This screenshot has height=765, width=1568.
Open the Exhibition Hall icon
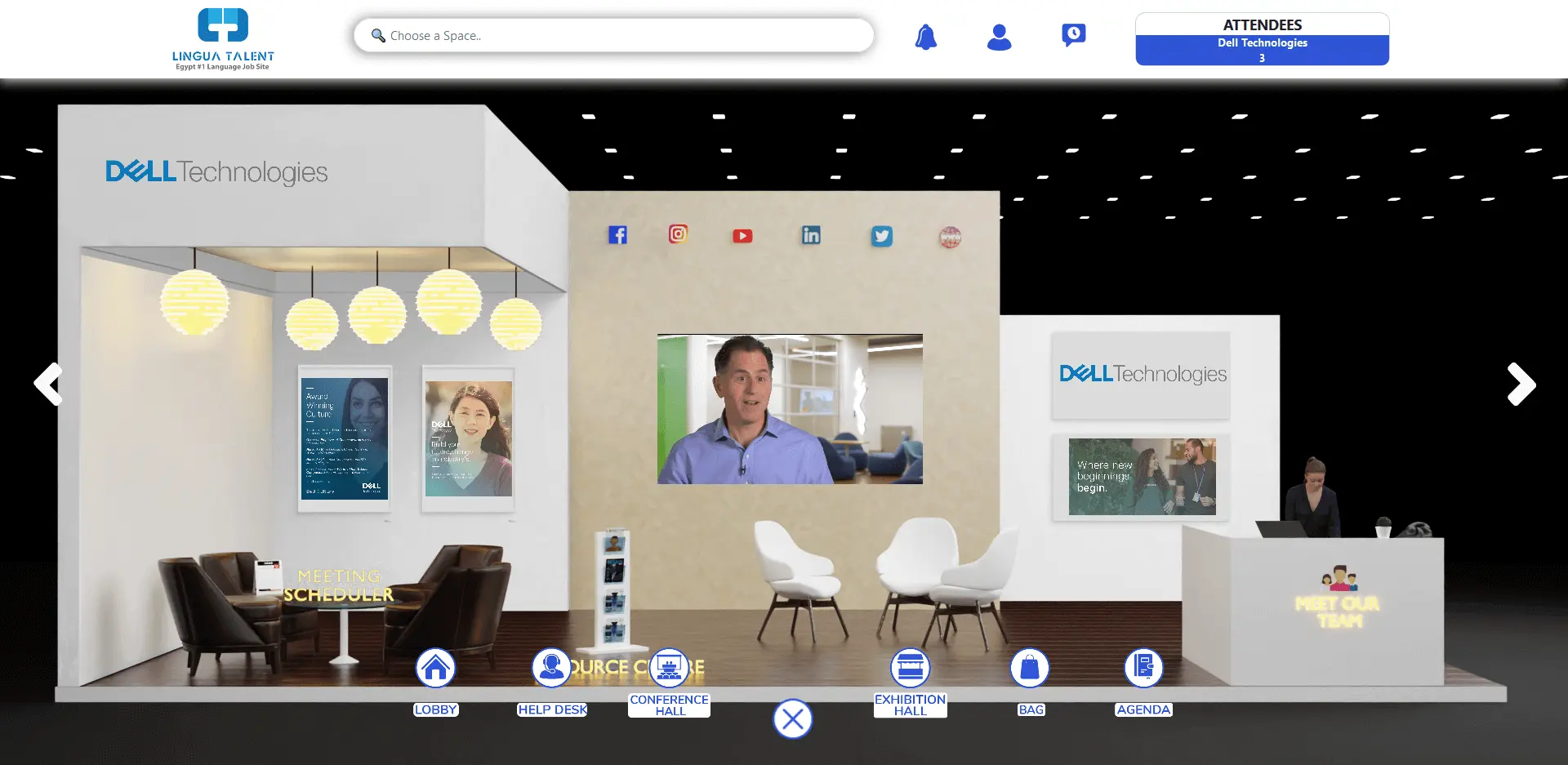(910, 668)
